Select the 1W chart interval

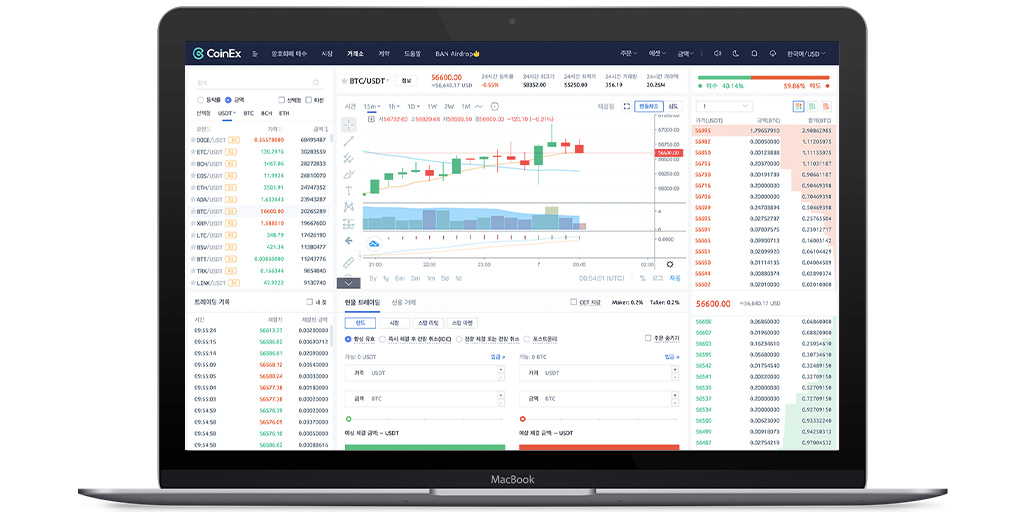tap(432, 106)
